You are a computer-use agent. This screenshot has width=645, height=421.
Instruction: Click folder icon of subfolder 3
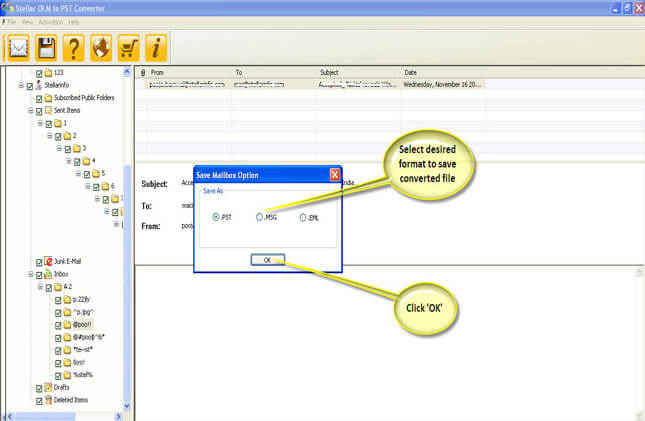pos(77,148)
